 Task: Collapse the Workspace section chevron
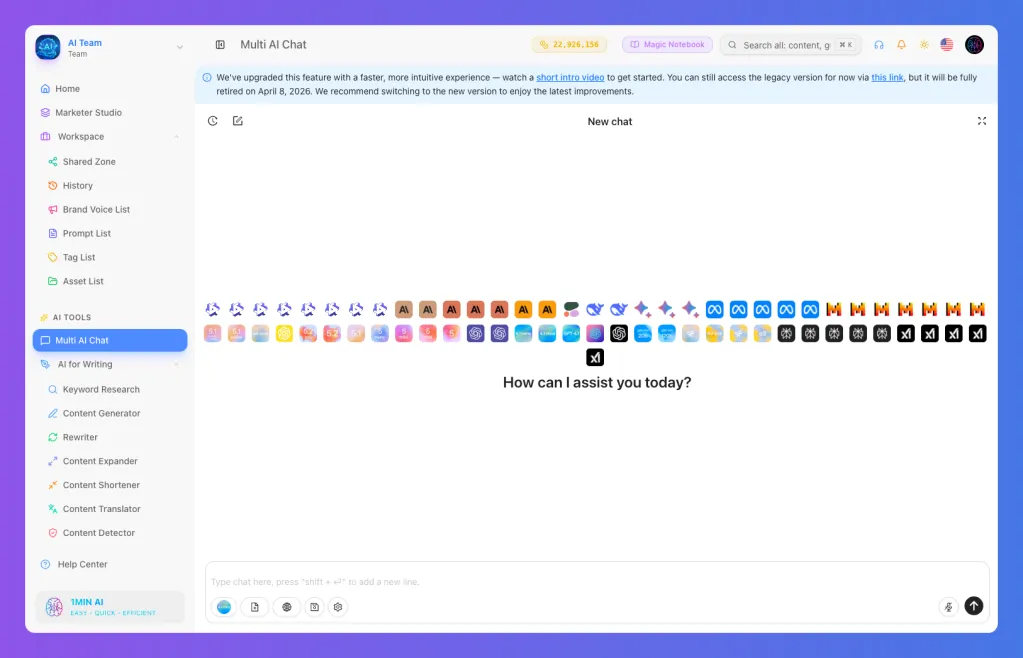(x=176, y=137)
